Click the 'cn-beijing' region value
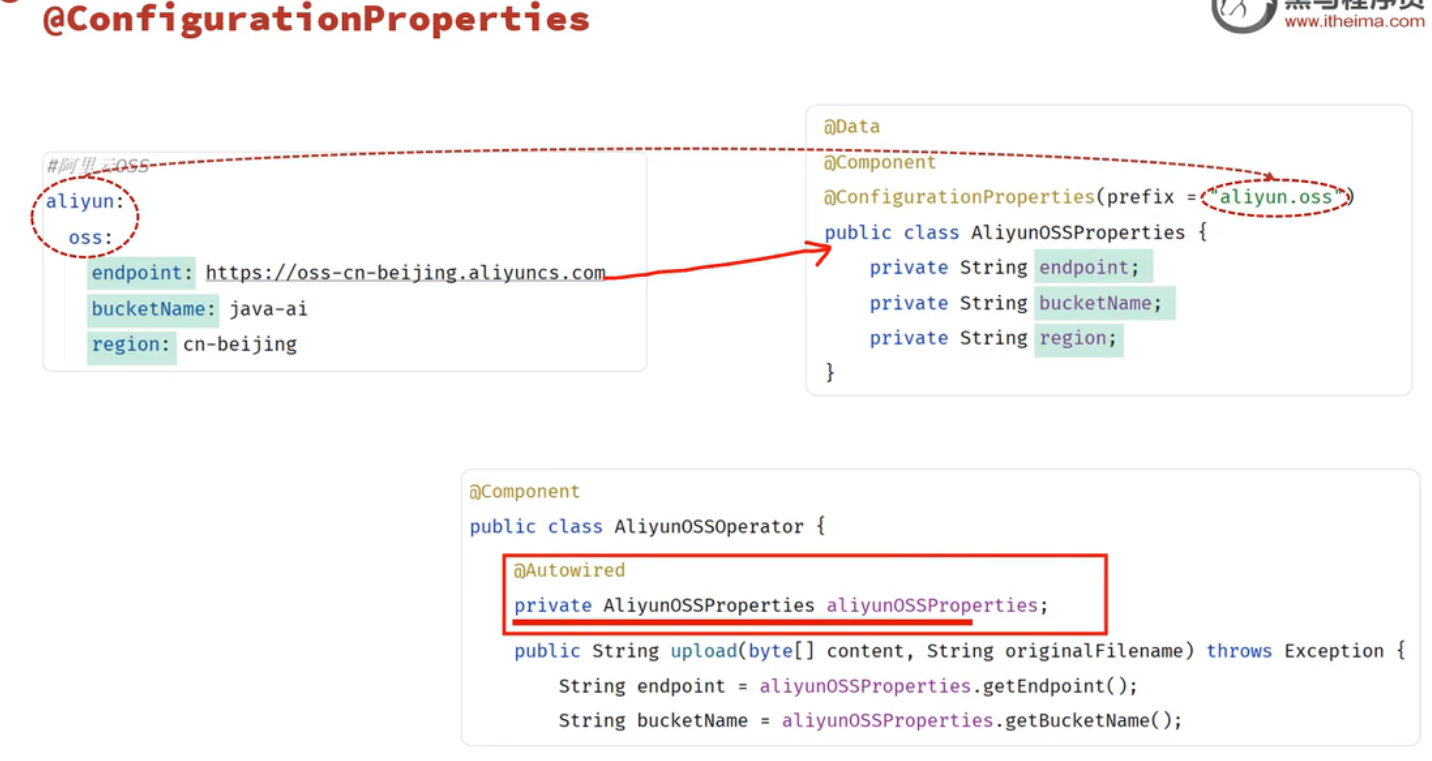 [240, 345]
